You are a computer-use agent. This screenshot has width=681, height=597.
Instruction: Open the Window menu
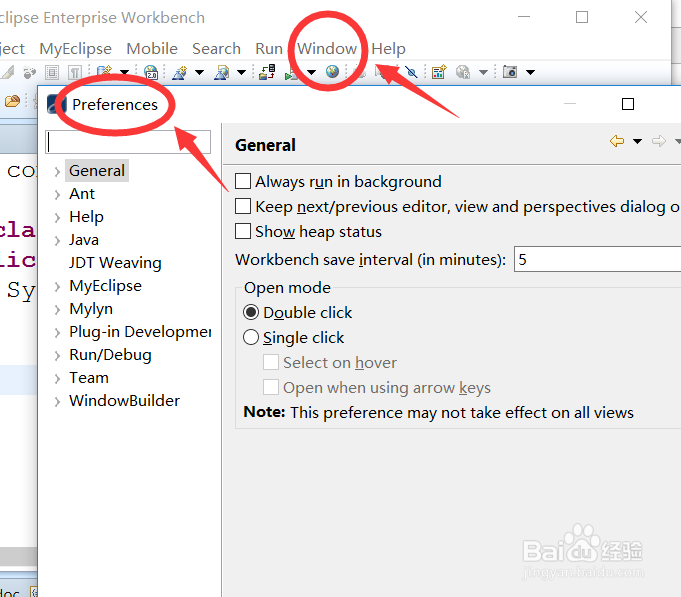point(327,49)
